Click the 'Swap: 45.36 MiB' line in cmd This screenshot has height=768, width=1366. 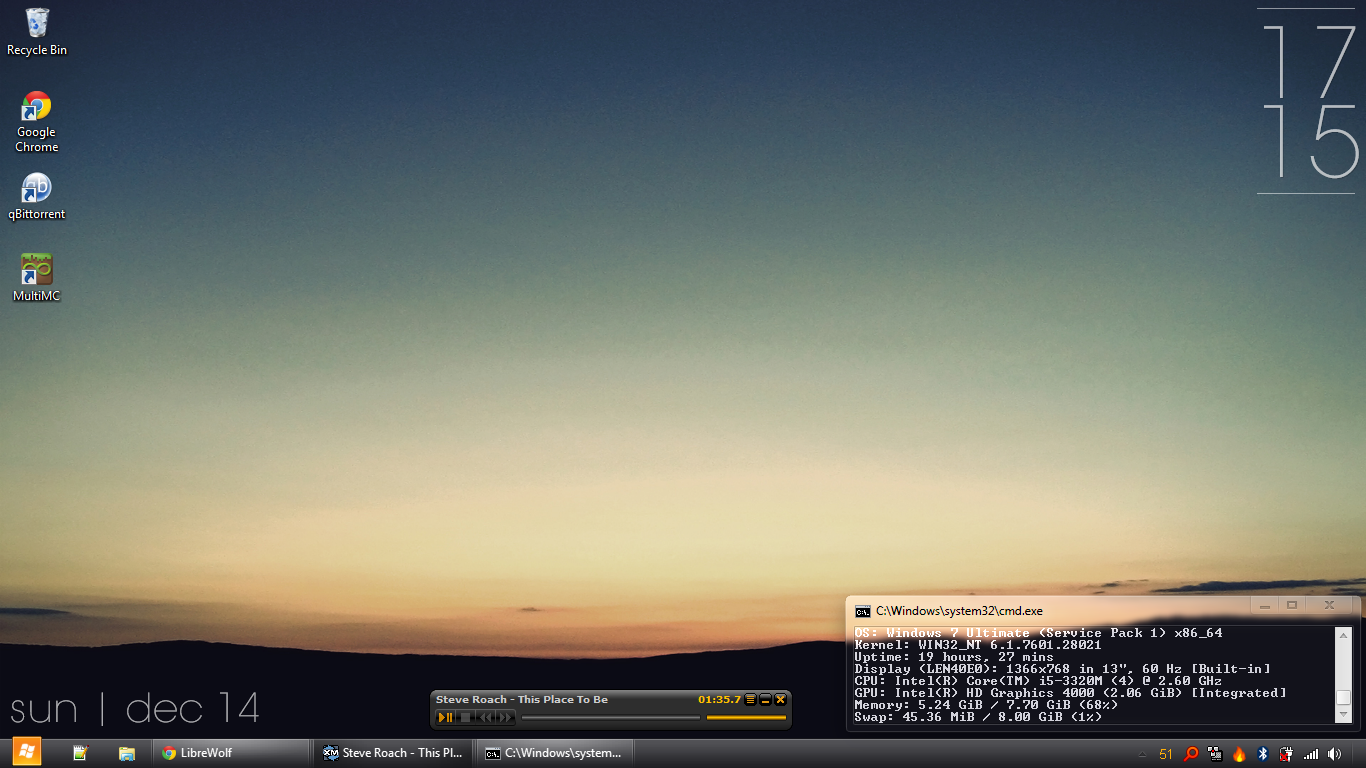978,717
